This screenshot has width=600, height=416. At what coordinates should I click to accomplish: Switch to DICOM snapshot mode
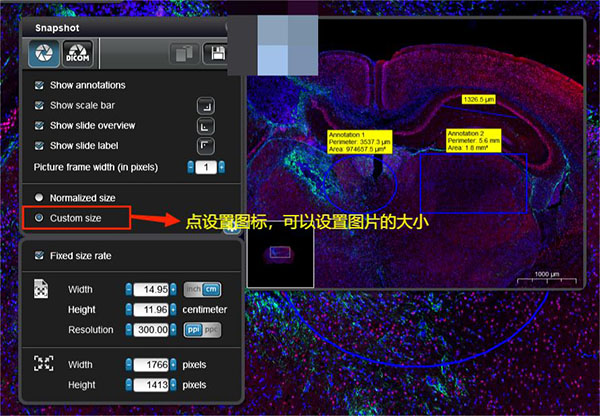[x=78, y=52]
